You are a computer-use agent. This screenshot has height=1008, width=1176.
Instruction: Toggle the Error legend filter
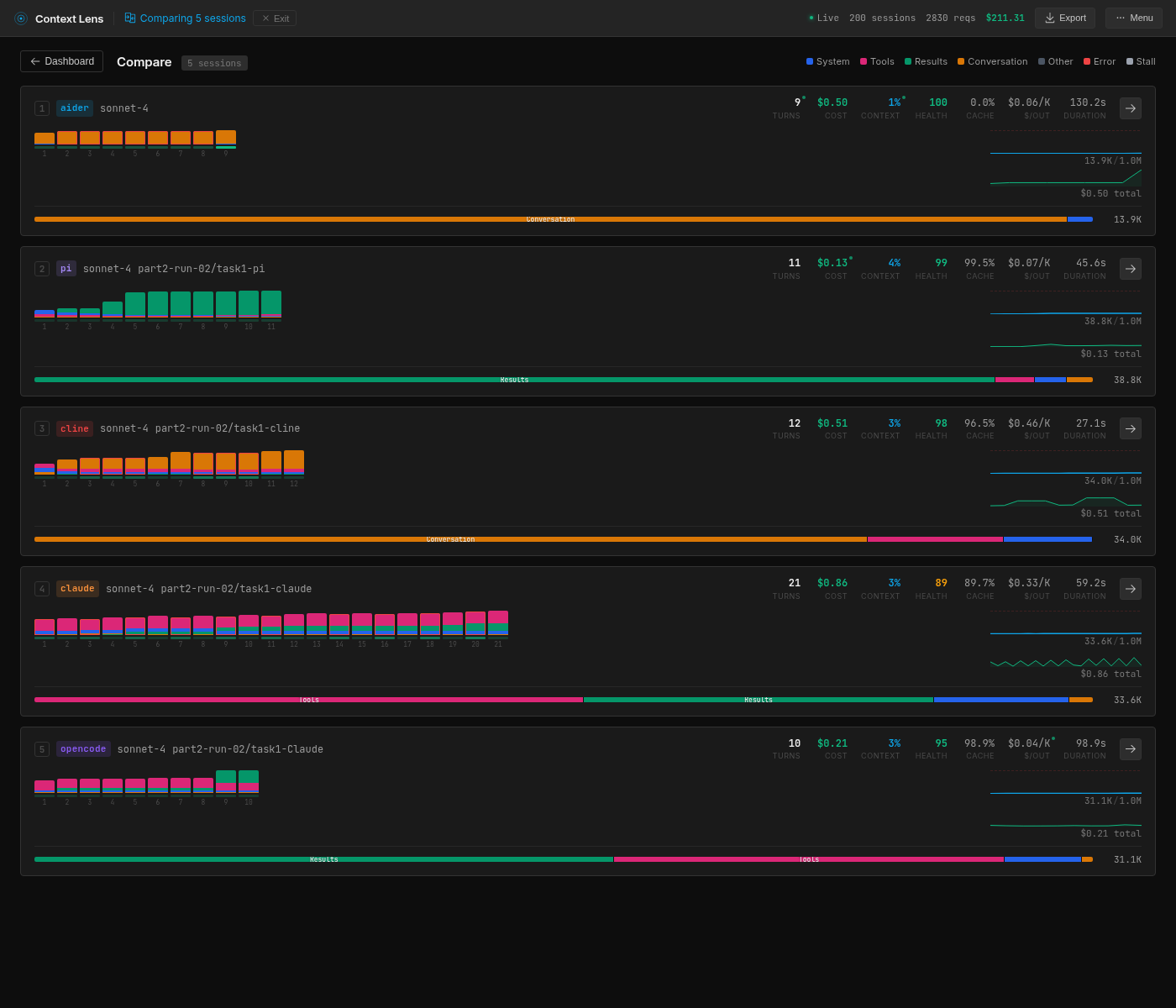[1100, 61]
